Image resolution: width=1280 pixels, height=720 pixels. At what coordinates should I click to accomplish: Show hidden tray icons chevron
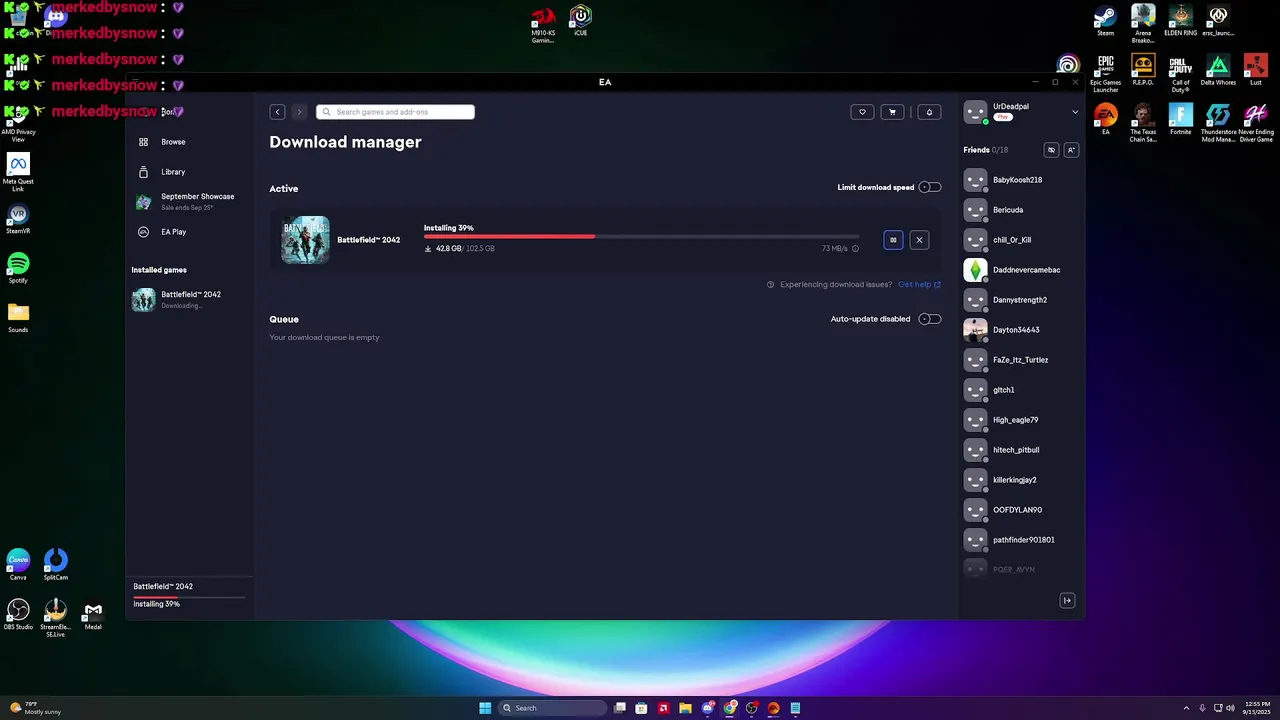(1186, 708)
